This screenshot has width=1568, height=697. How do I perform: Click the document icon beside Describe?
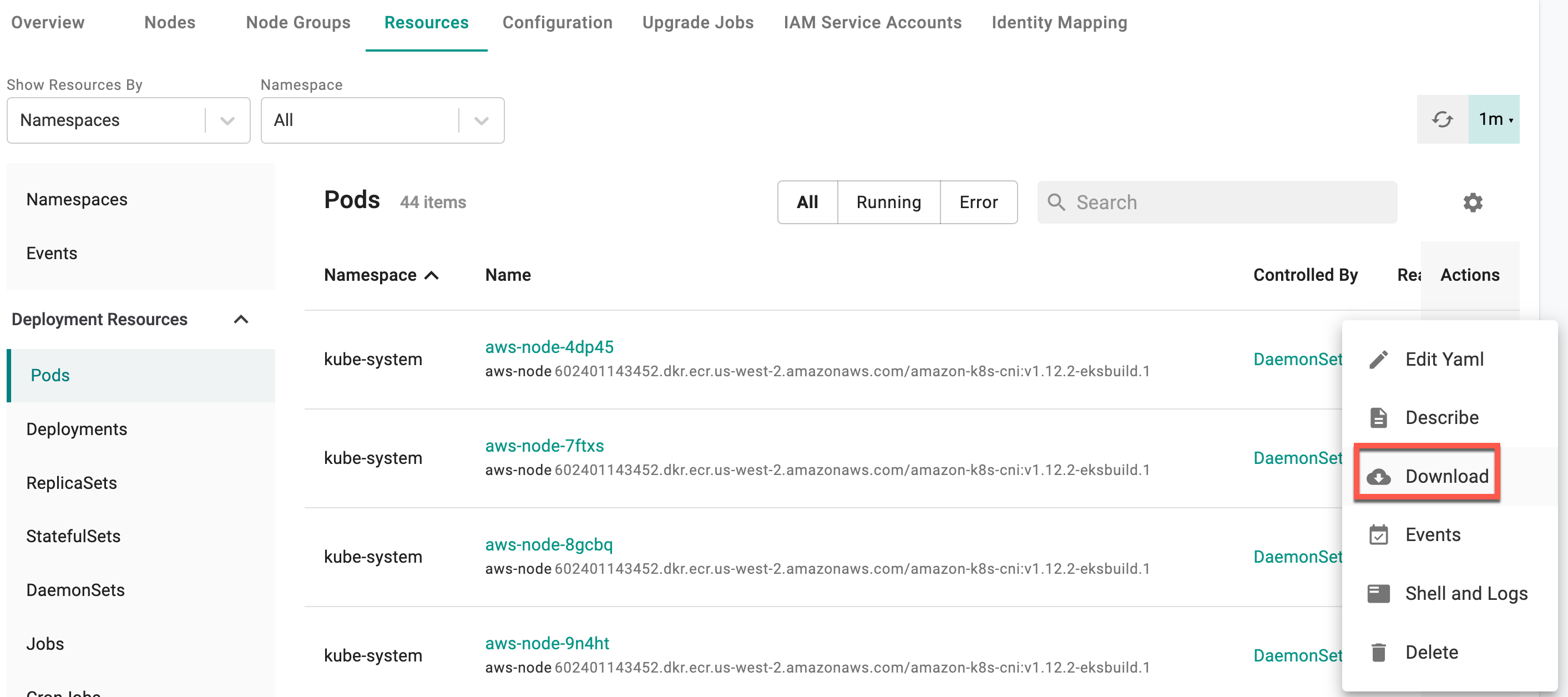[1378, 418]
